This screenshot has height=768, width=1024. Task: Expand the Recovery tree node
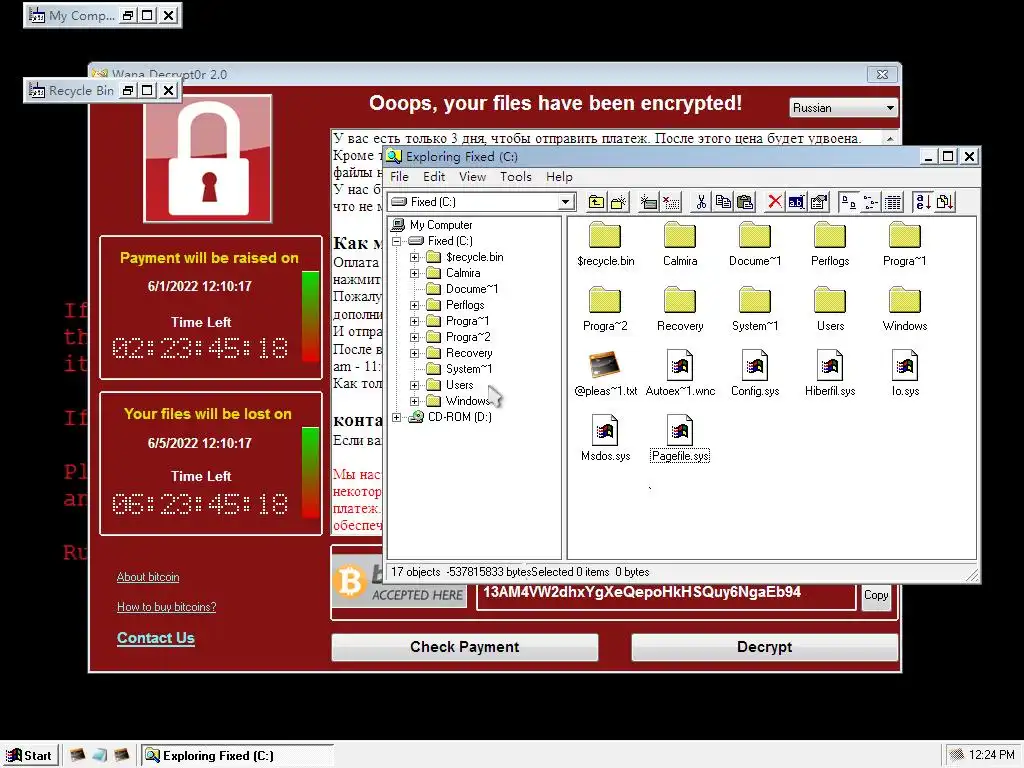[x=414, y=353]
